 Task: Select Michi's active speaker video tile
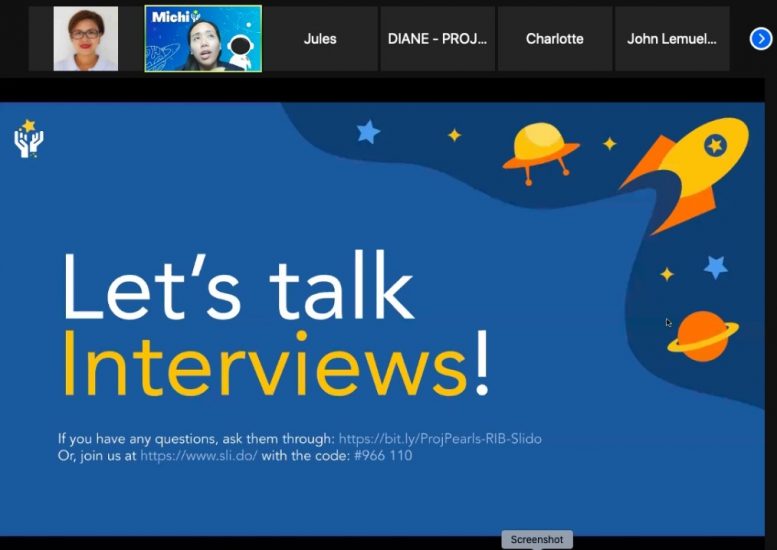(x=203, y=39)
